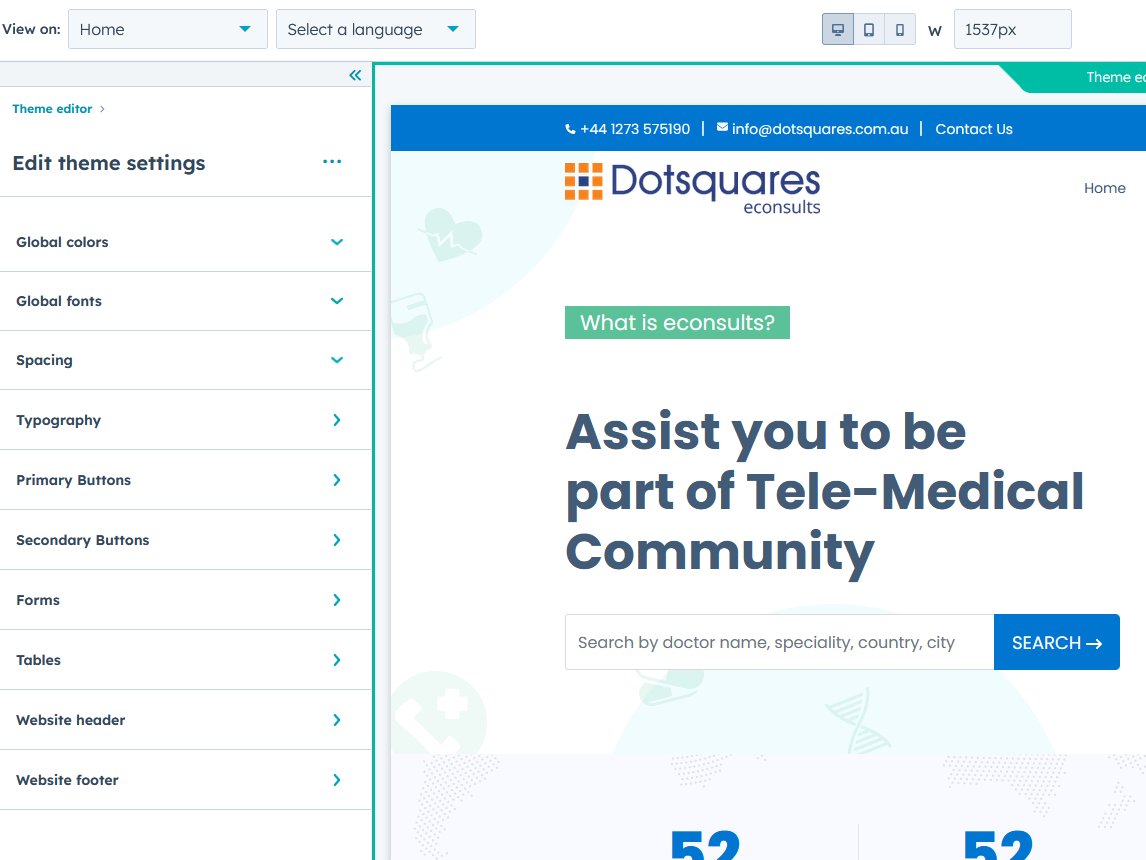The height and width of the screenshot is (860, 1146).
Task: Expand the Global colors section
Action: (x=185, y=242)
